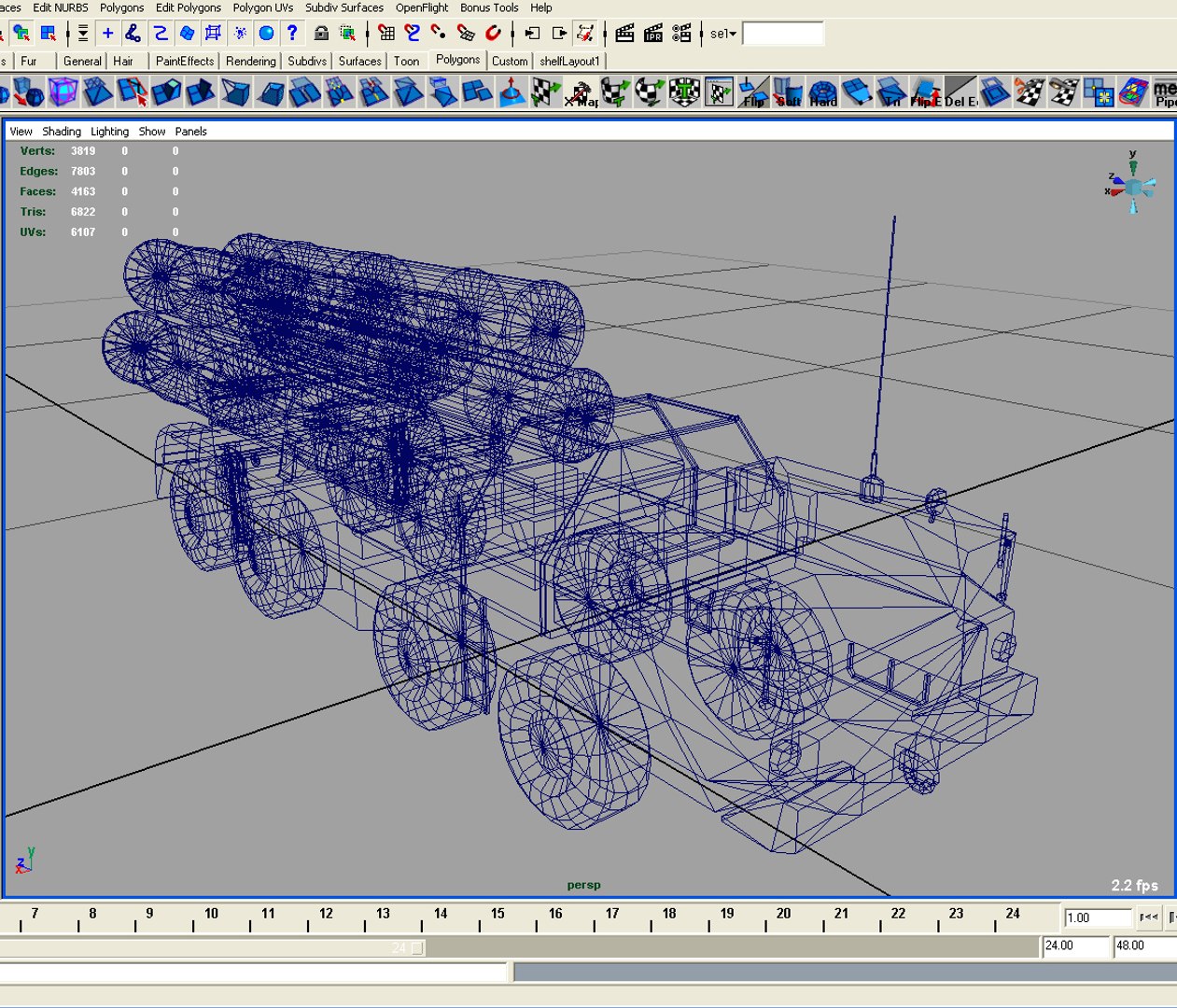
Task: Open the viewport View menu
Action: point(21,132)
